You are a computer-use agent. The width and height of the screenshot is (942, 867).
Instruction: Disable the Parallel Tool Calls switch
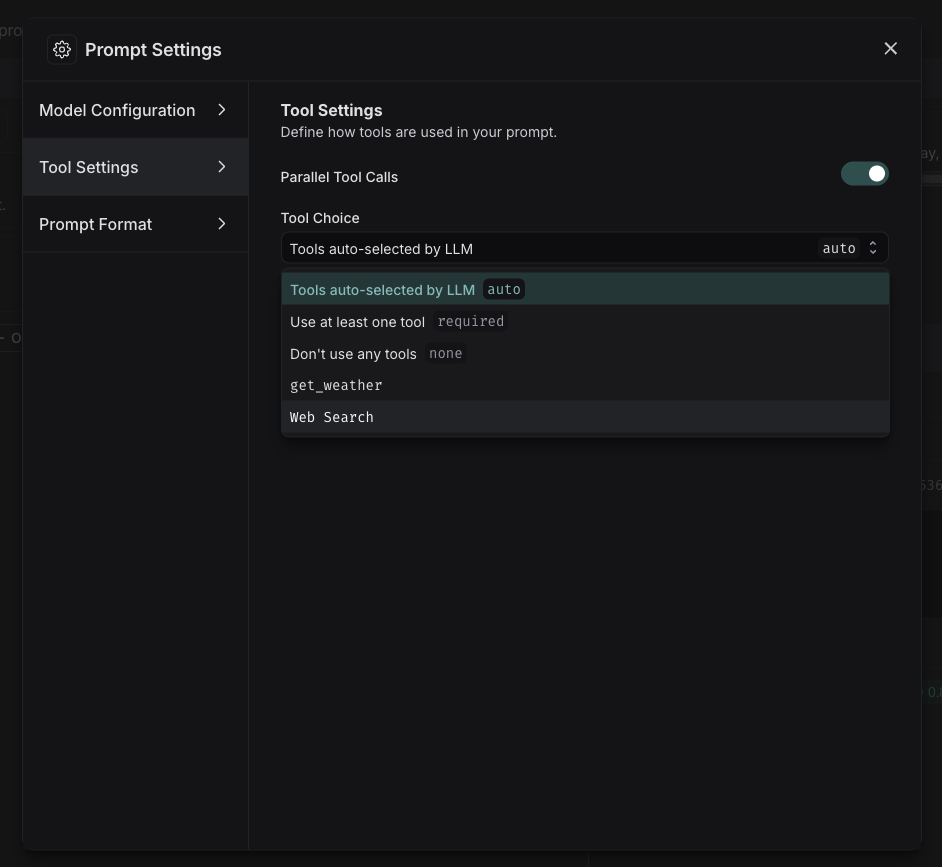tap(864, 174)
